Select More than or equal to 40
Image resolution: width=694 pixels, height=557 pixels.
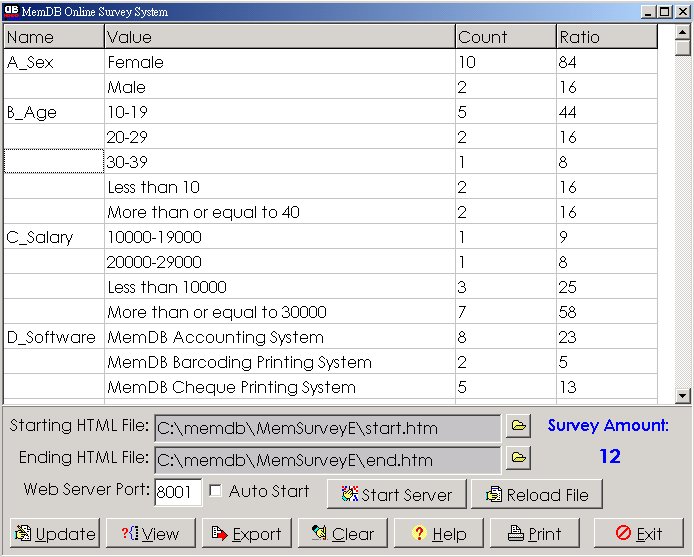pyautogui.click(x=280, y=212)
